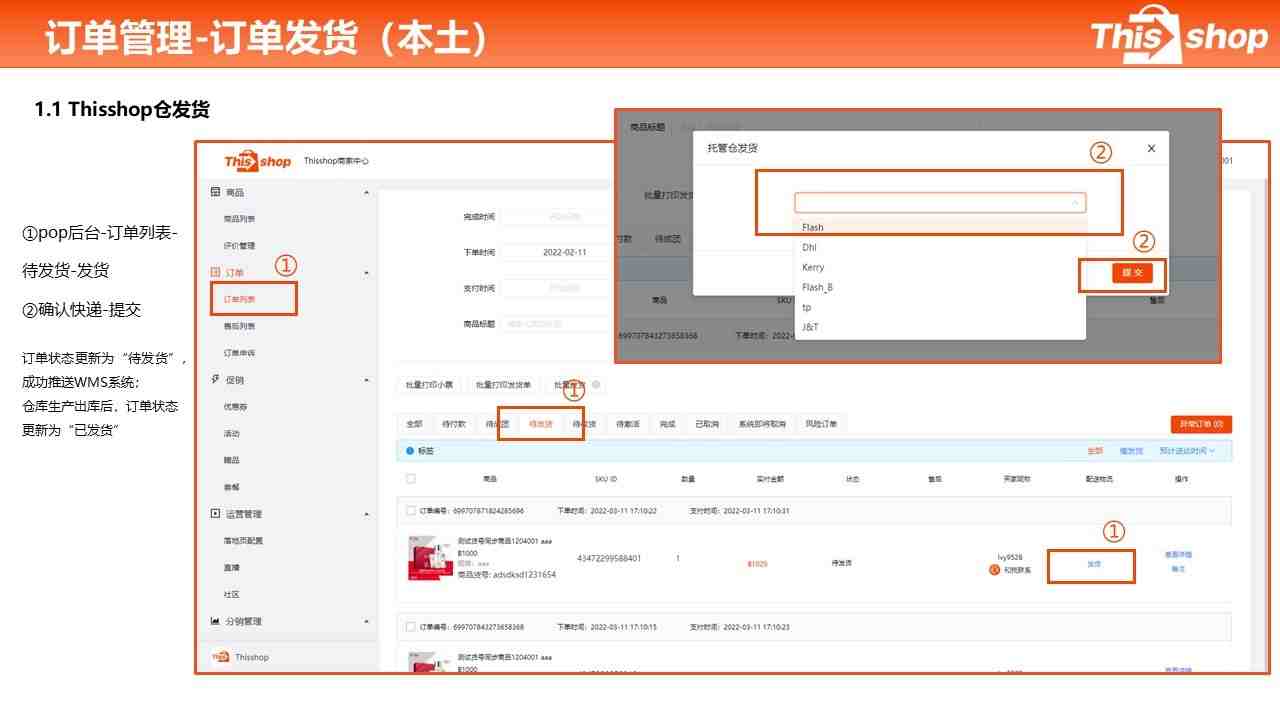Collapse the 商品 sidebar section arrow
Image resolution: width=1280 pixels, height=720 pixels.
366,192
